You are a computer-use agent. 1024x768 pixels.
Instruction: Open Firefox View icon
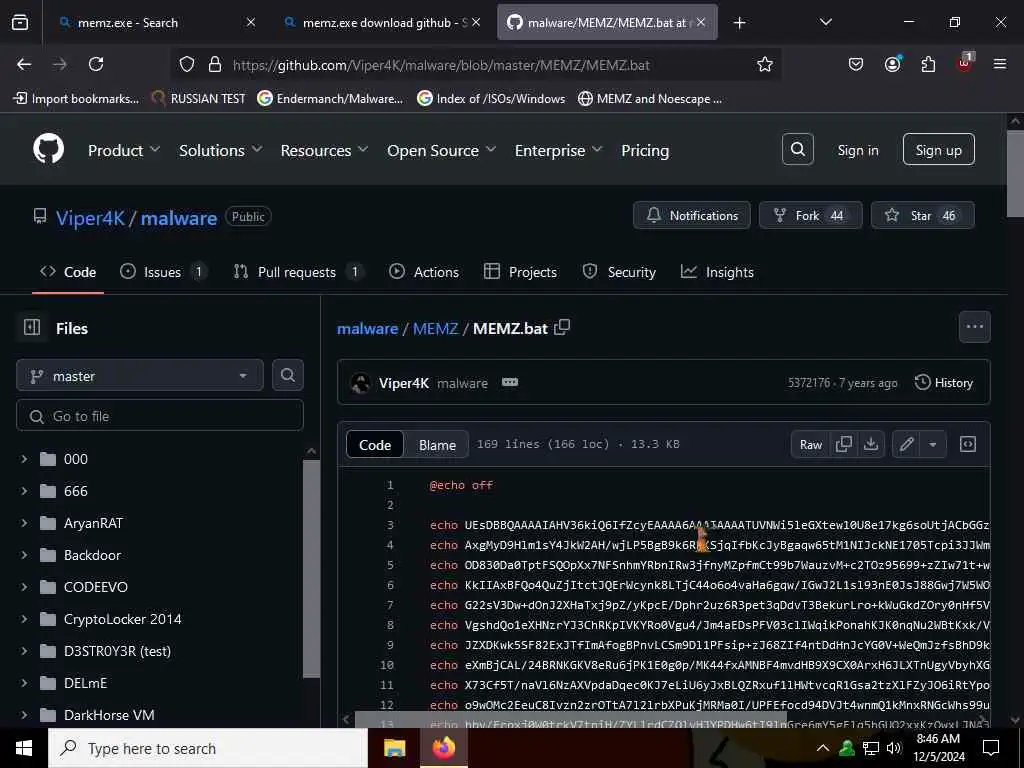pyautogui.click(x=20, y=22)
